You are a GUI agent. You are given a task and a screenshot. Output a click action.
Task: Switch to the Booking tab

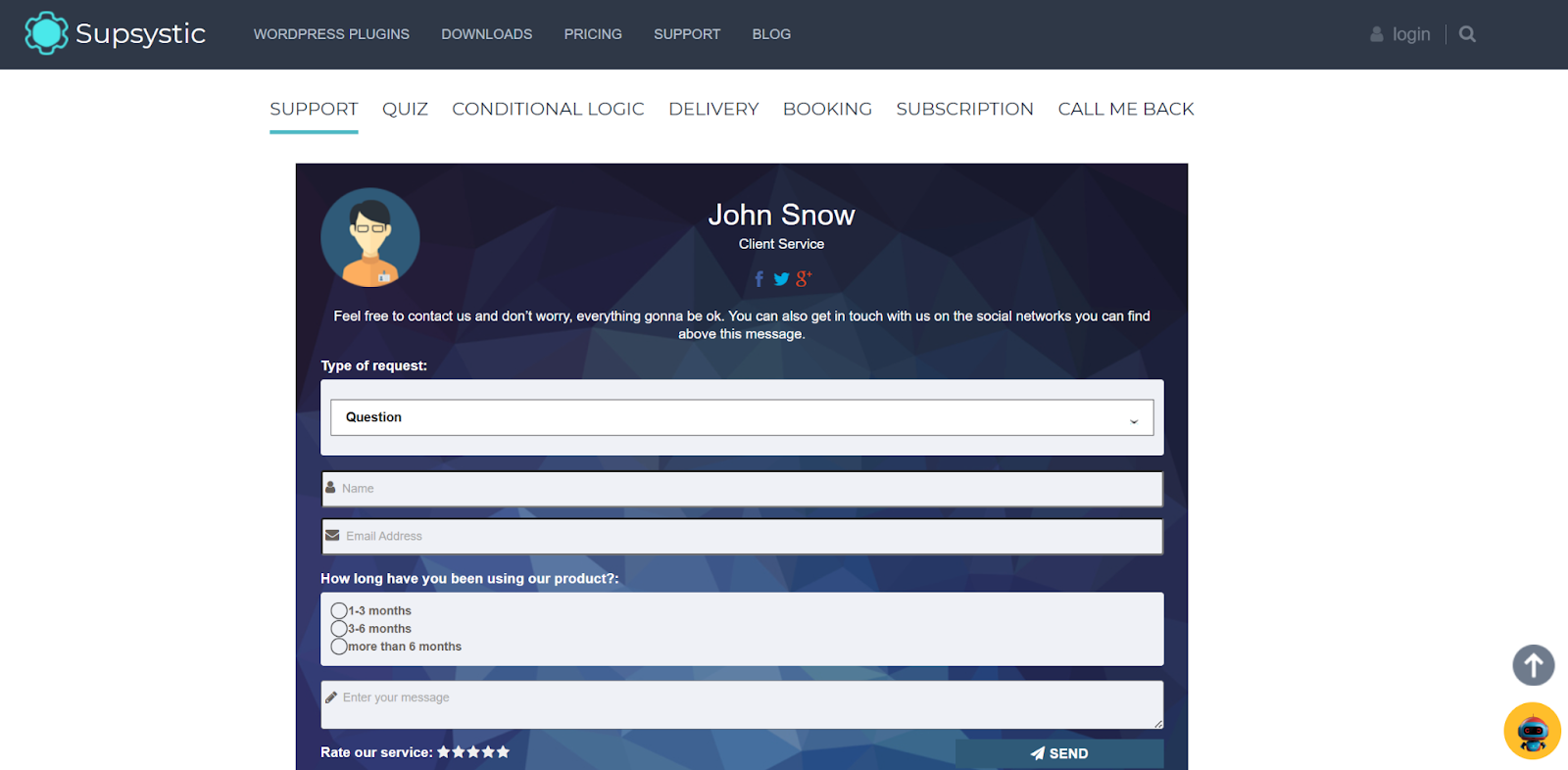coord(827,109)
